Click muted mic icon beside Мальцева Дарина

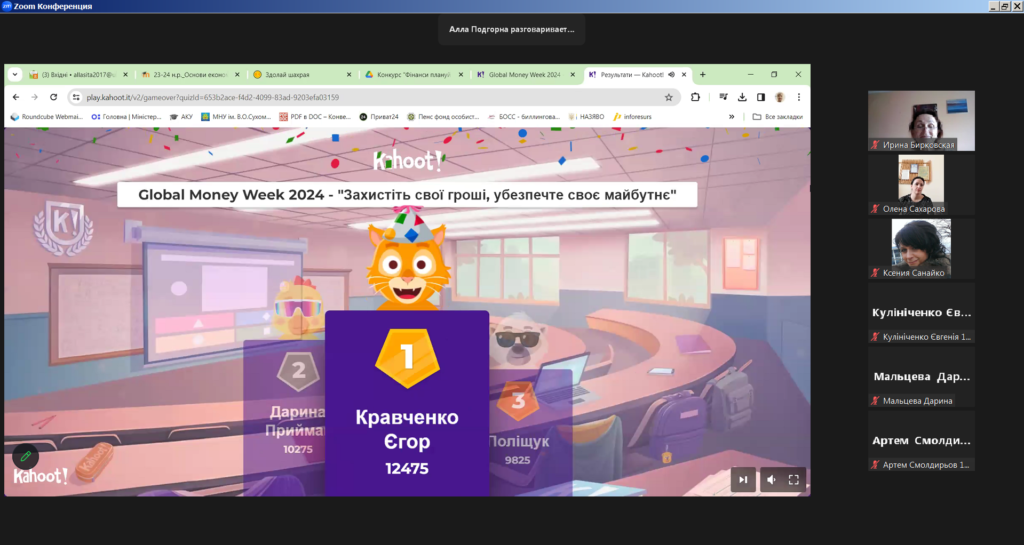[875, 401]
